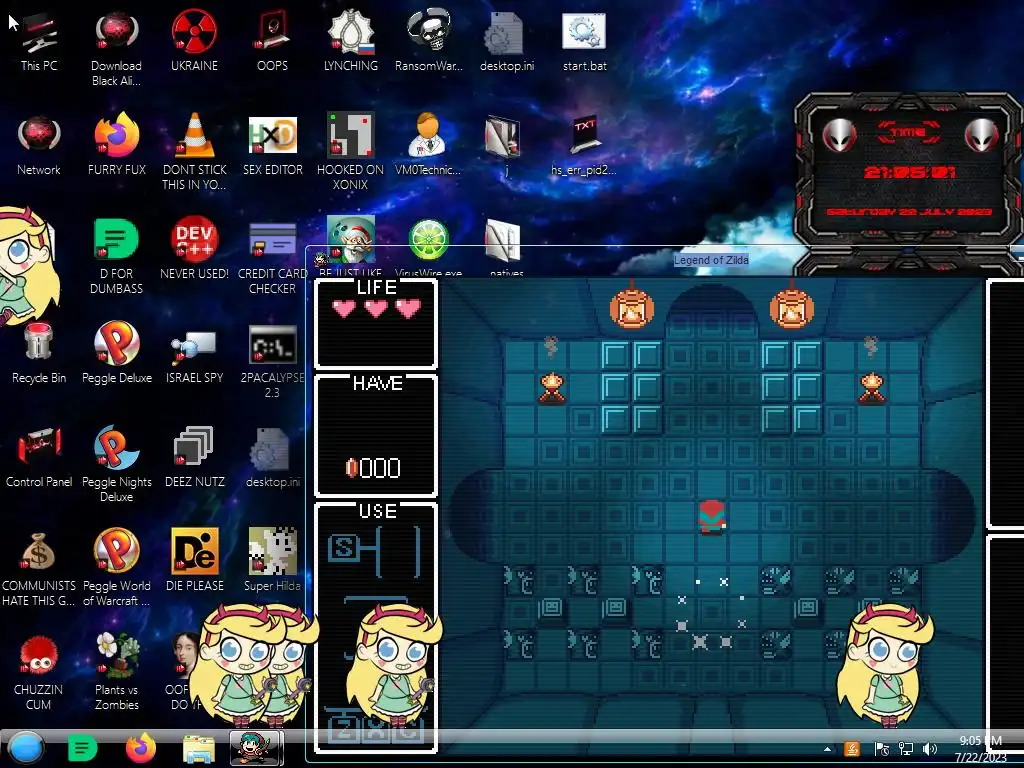Open the This PC desktop icon
The image size is (1024, 768).
(39, 40)
